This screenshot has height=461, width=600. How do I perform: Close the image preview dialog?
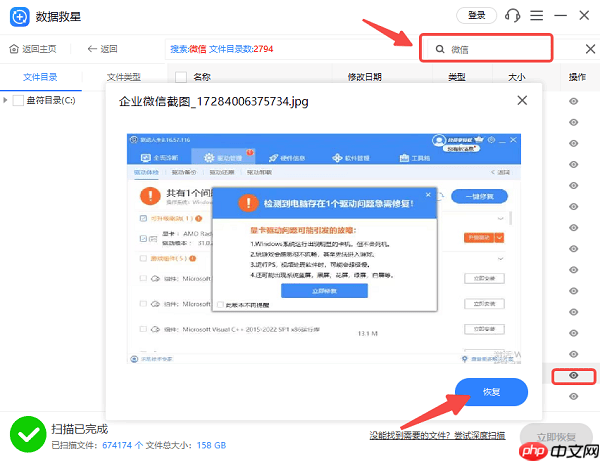522,101
